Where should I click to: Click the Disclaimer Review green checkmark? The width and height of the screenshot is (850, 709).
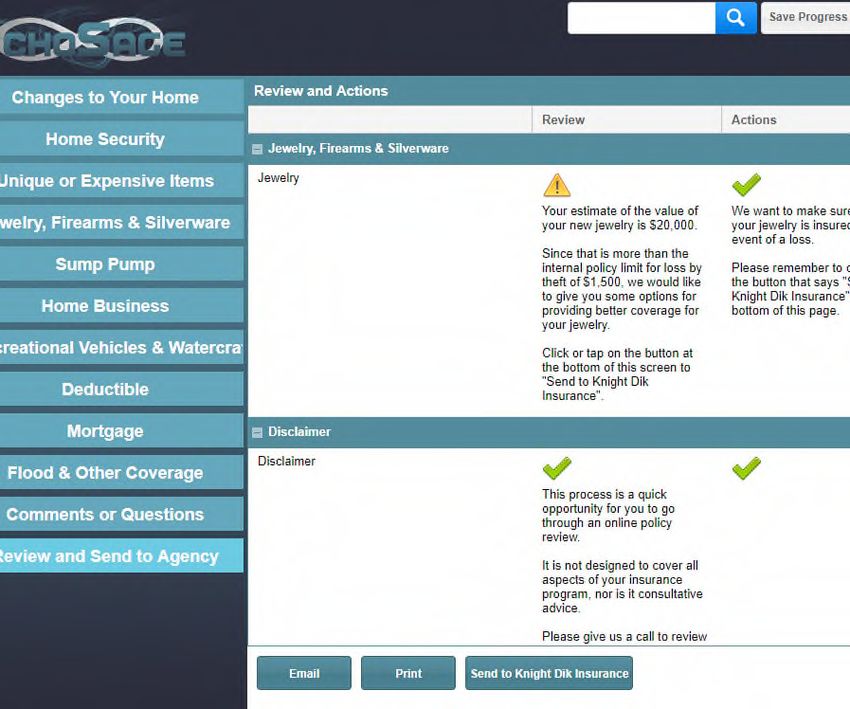[x=557, y=468]
